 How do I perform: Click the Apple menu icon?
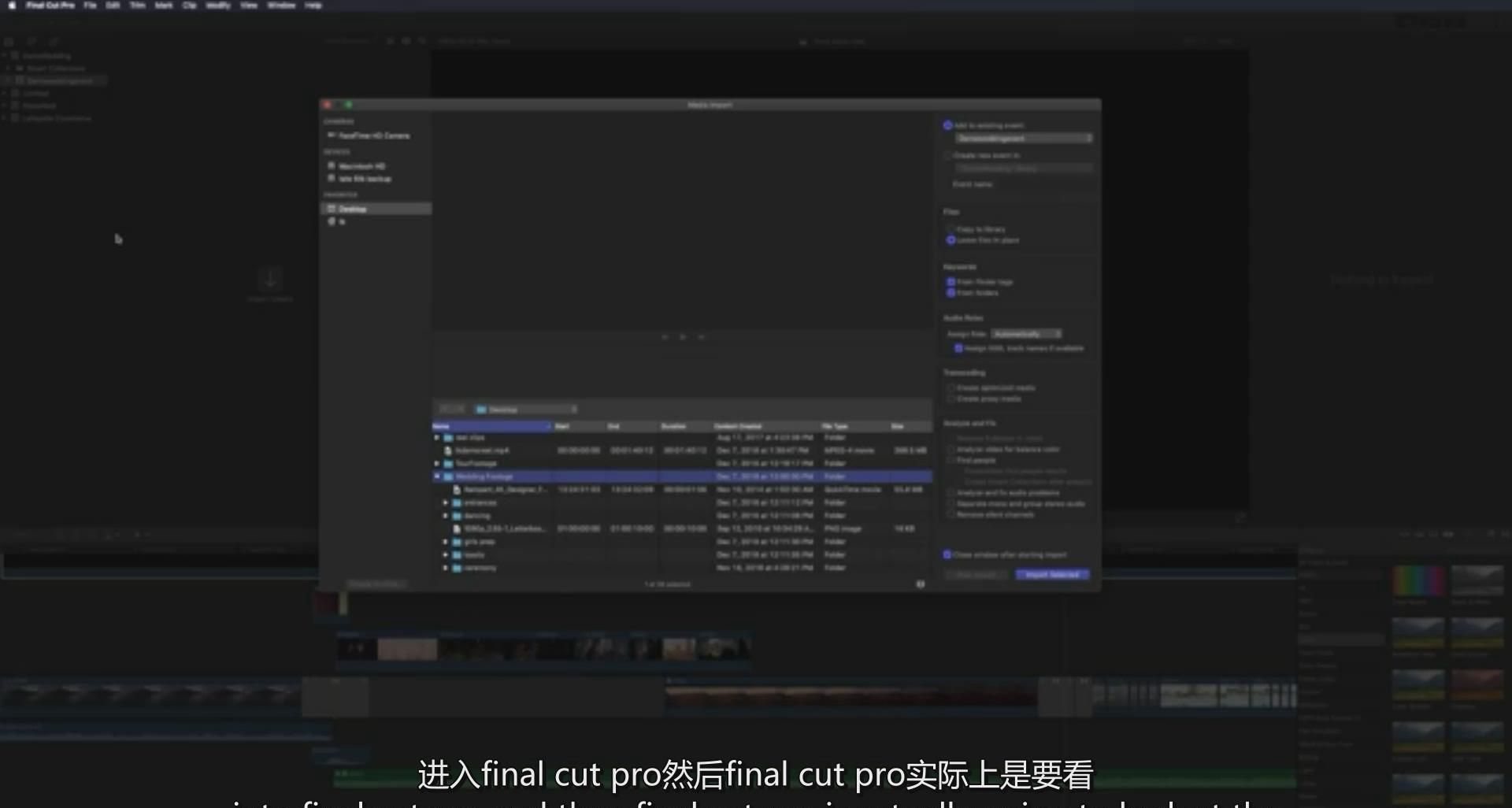click(11, 6)
